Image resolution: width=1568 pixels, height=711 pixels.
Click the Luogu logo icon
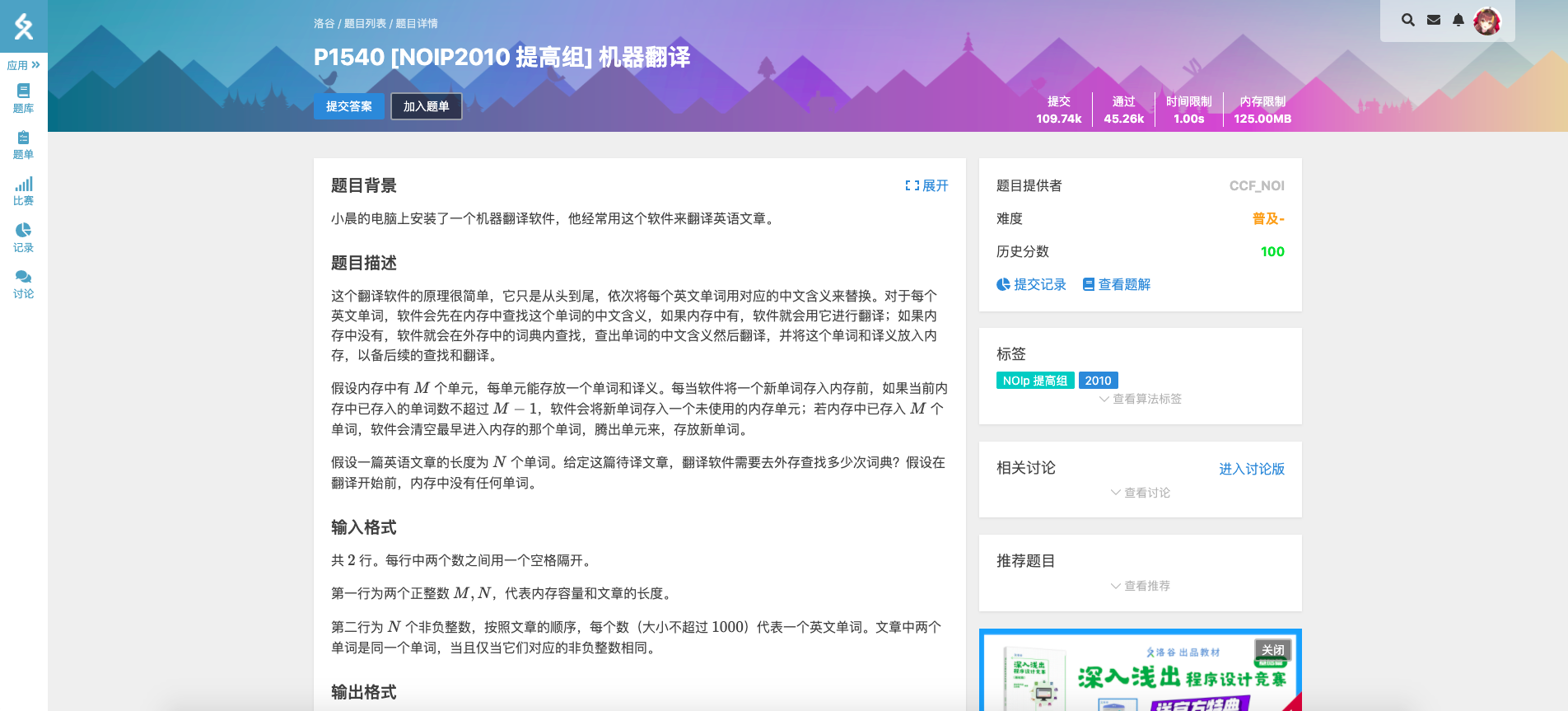[23, 26]
